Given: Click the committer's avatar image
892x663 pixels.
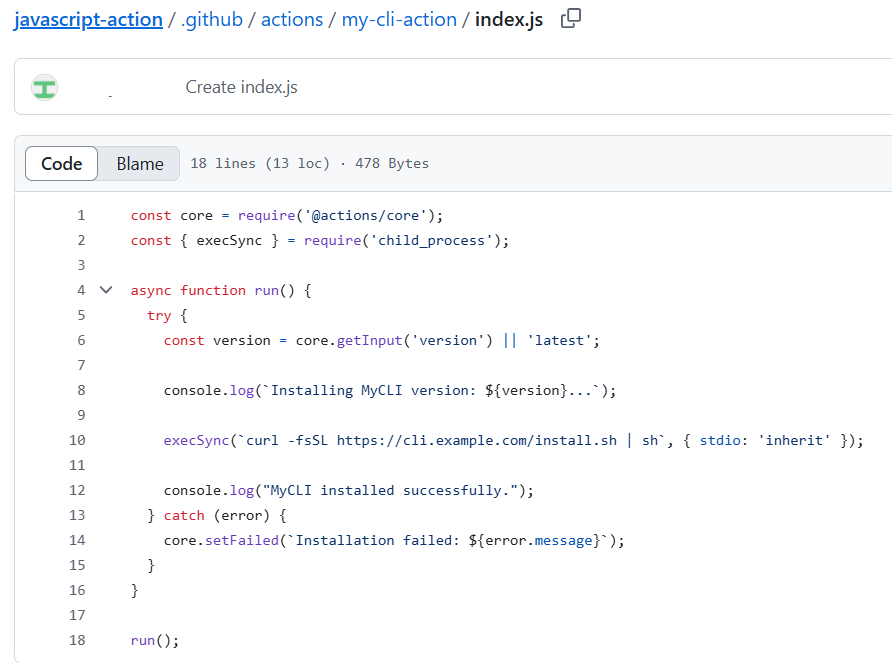Looking at the screenshot, I should (x=44, y=87).
